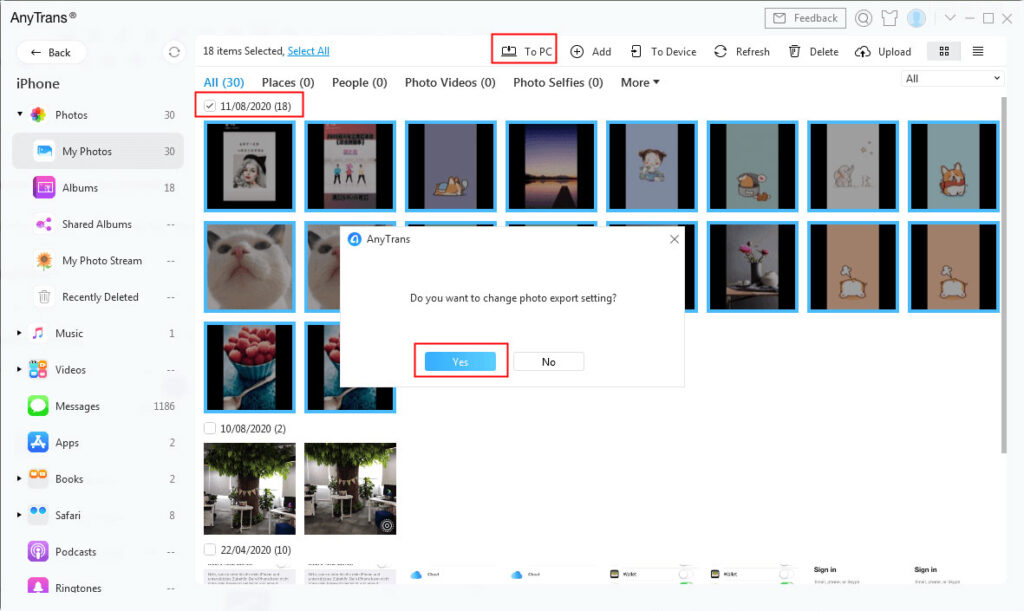Click No in the AnyTrans dialog

click(549, 362)
